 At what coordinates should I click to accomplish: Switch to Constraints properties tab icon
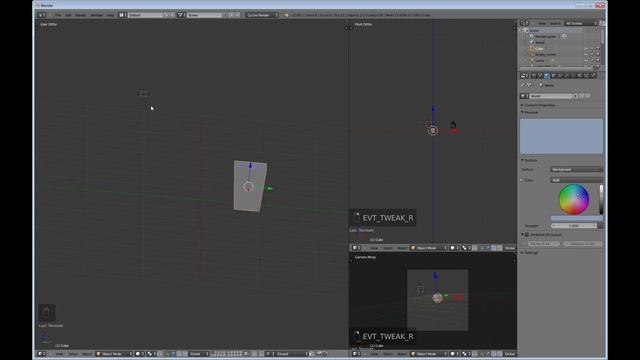[560, 76]
